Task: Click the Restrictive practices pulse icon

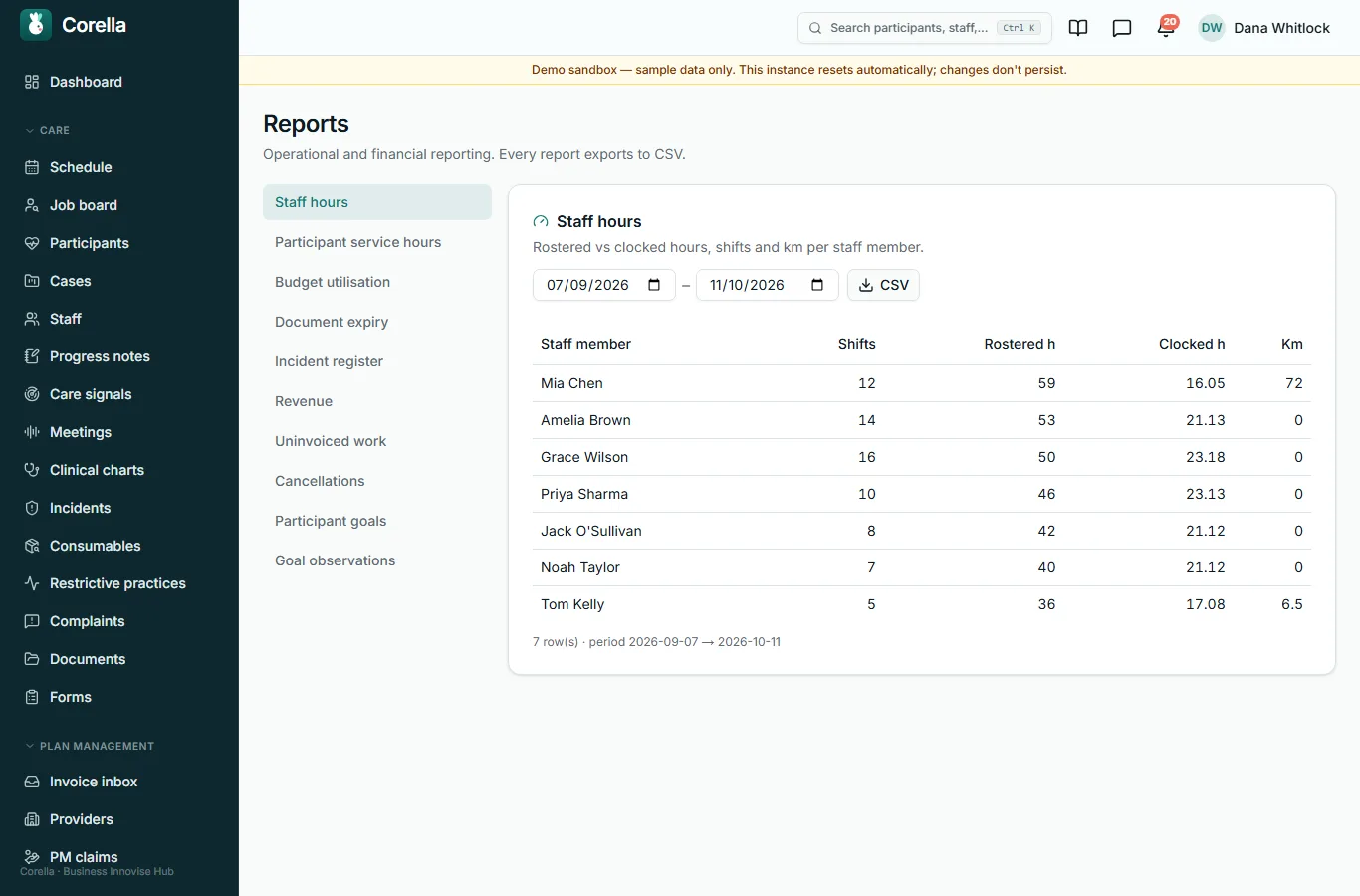Action: click(32, 583)
